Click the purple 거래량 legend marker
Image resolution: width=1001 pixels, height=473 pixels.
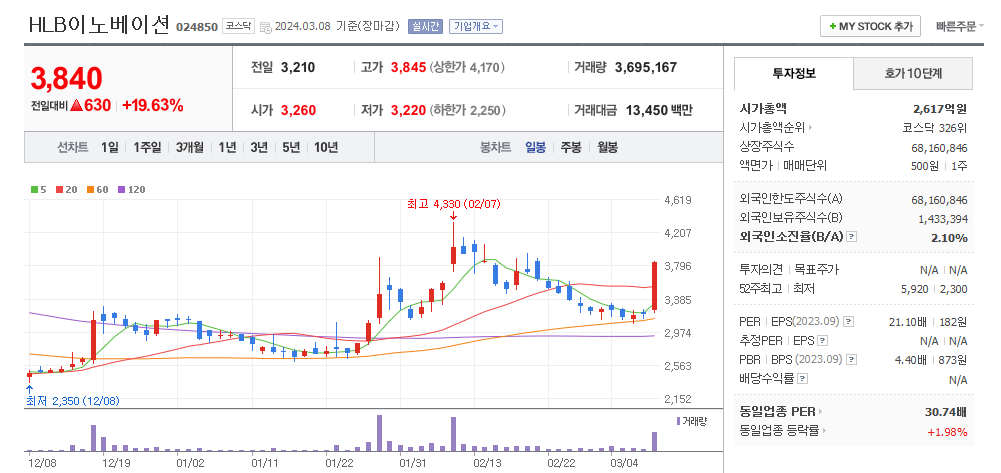point(678,421)
